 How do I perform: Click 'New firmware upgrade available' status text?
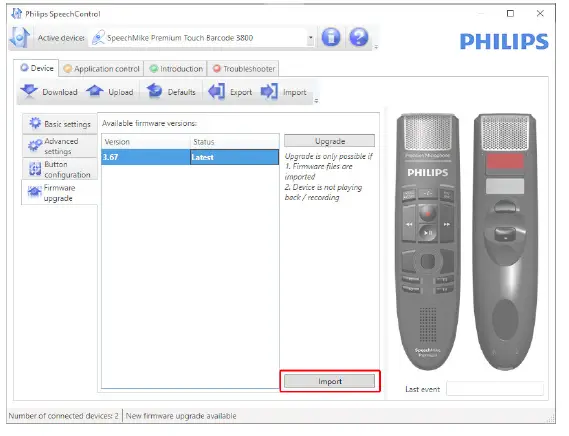pyautogui.click(x=181, y=416)
